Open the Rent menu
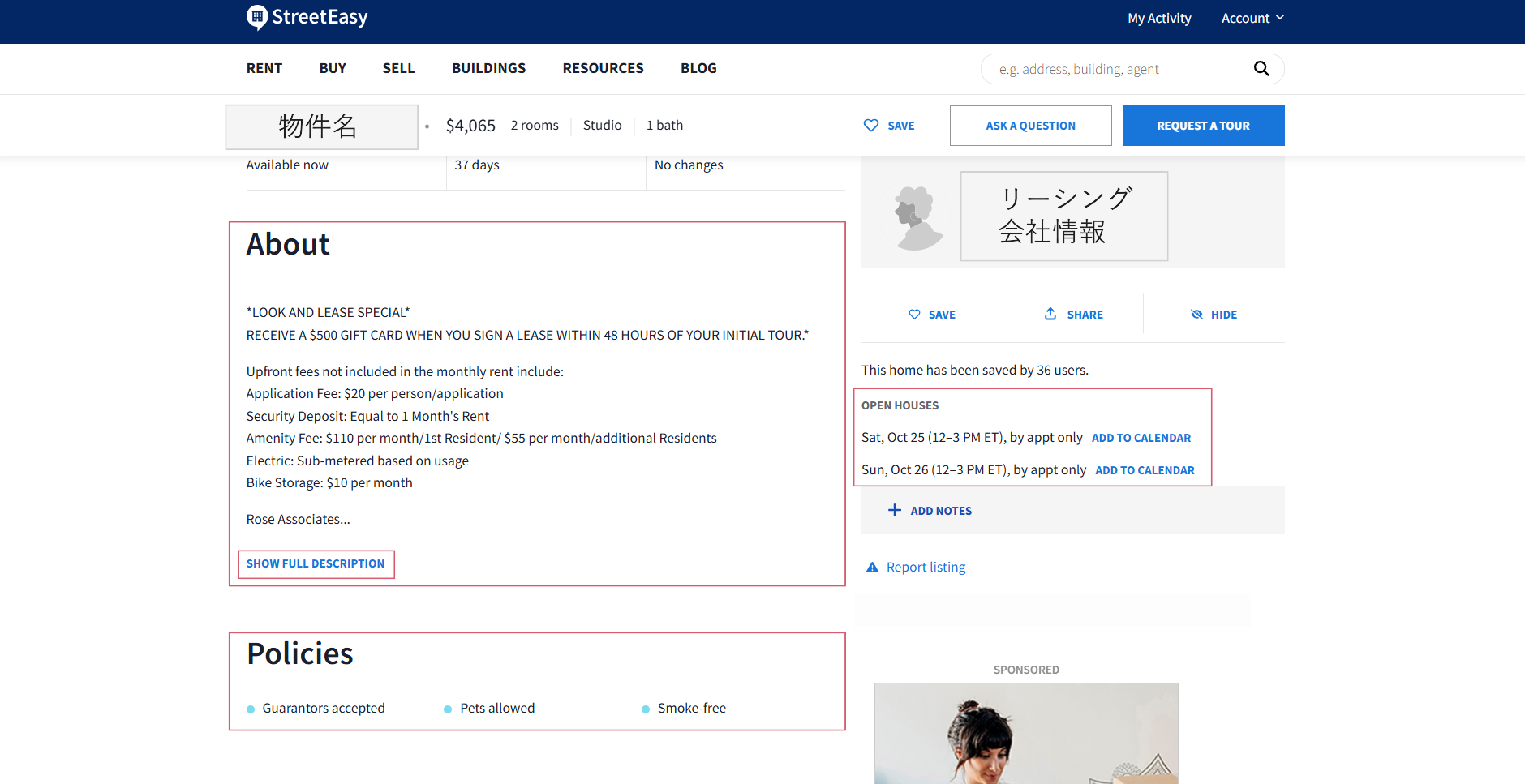This screenshot has height=784, width=1525. (x=264, y=68)
